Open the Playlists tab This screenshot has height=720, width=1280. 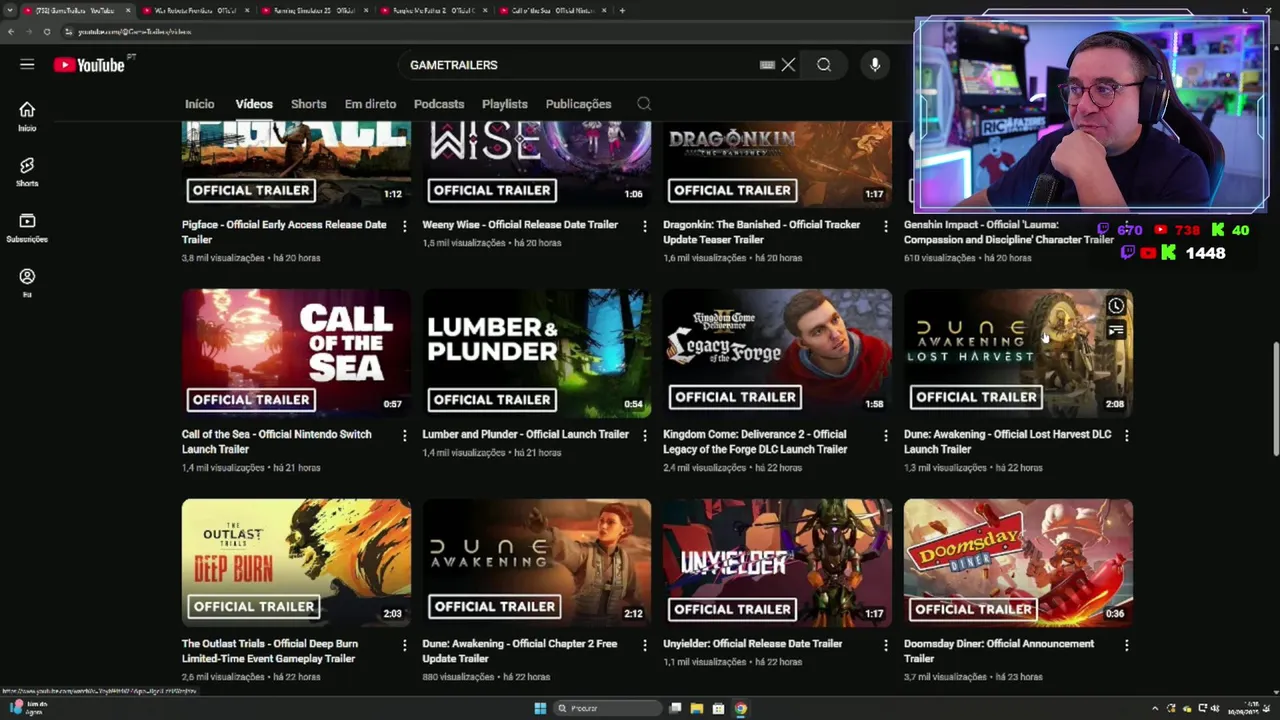click(504, 104)
